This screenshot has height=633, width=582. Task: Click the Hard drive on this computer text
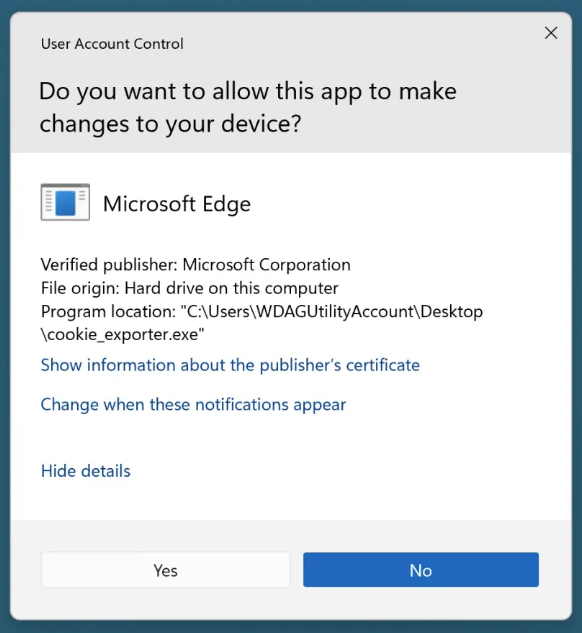point(231,288)
